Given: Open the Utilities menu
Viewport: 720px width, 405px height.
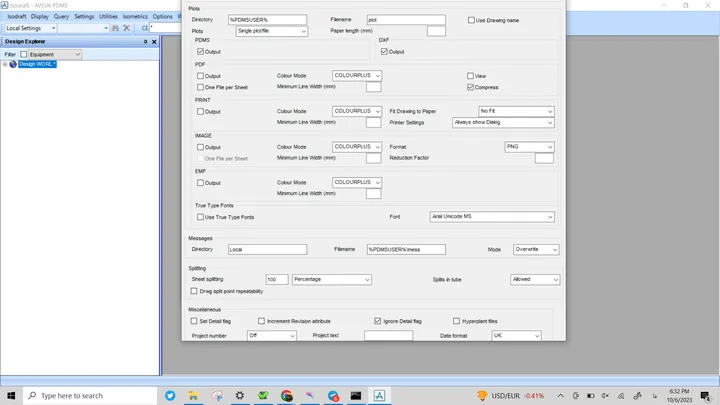Looking at the screenshot, I should (108, 17).
